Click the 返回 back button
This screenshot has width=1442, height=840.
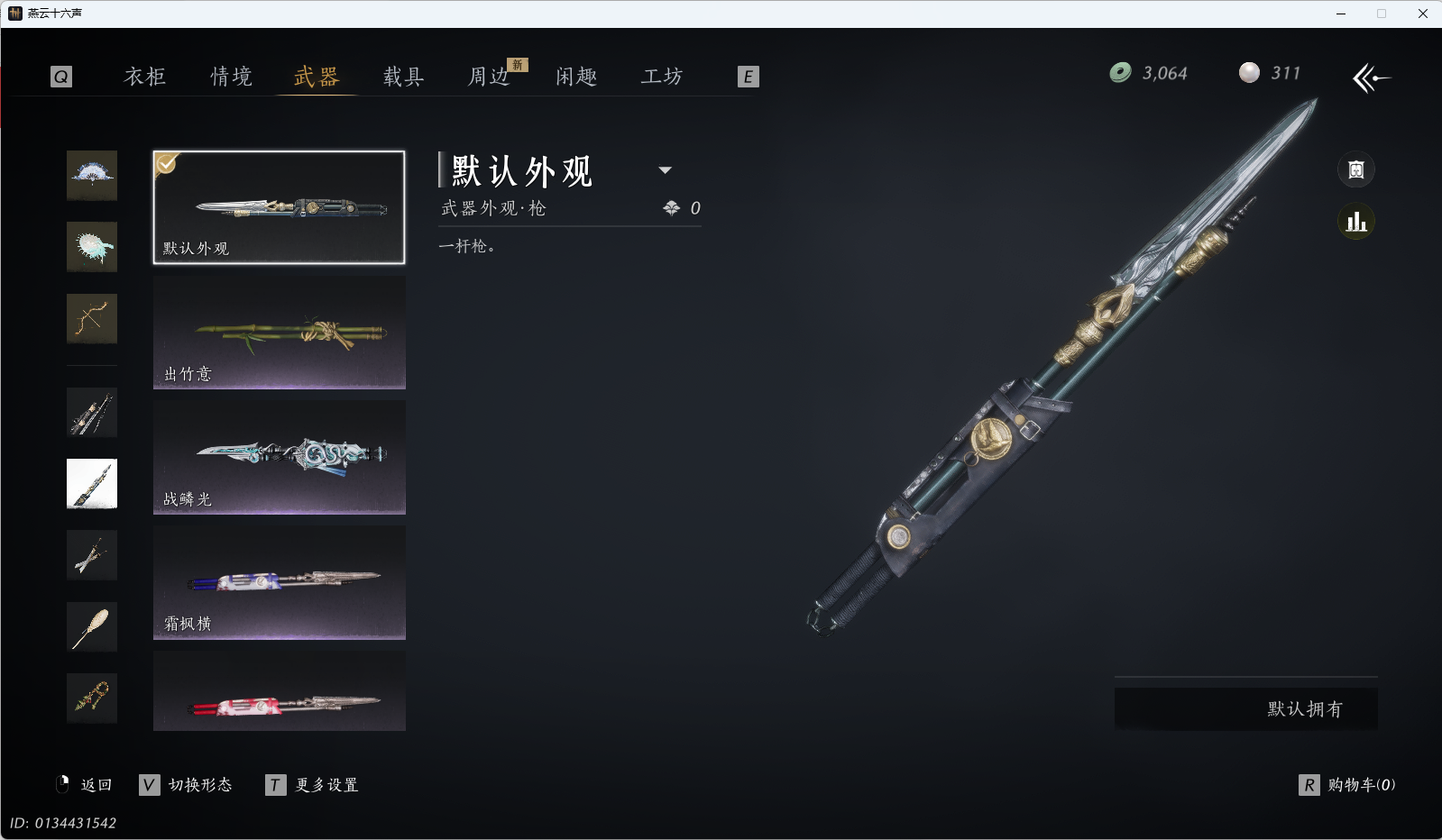[x=85, y=785]
